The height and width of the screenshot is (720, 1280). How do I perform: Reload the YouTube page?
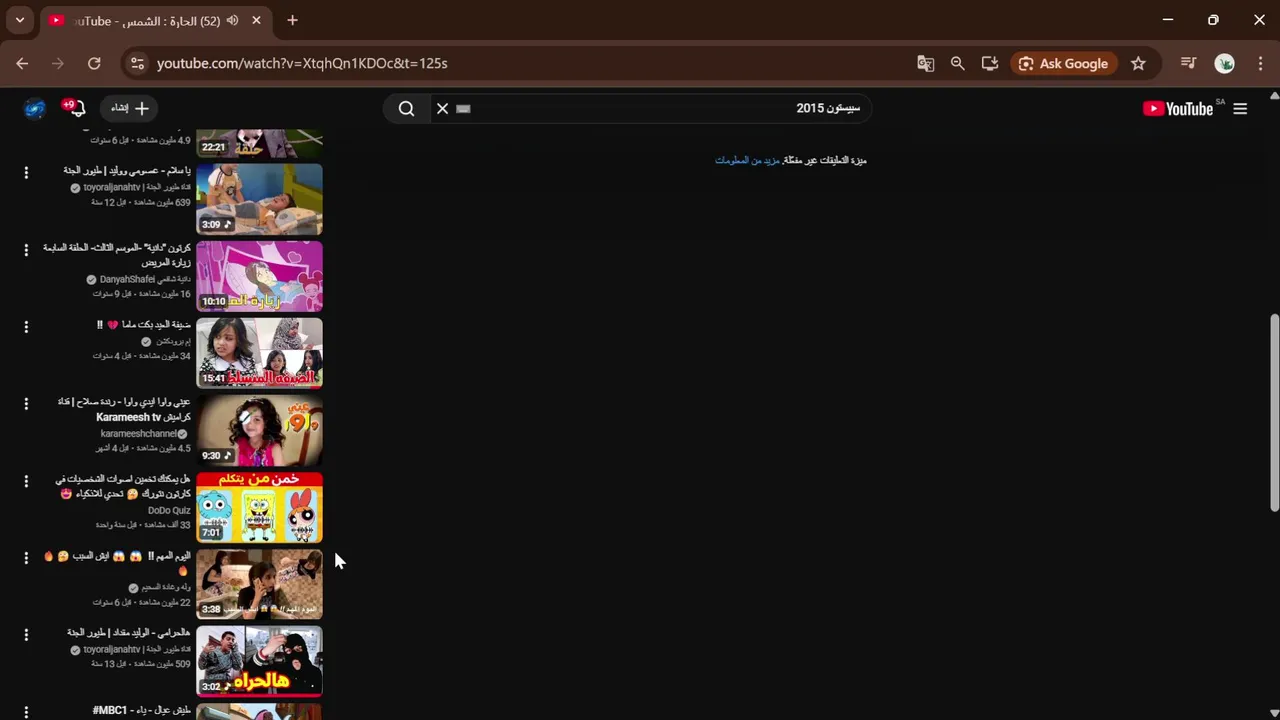[94, 63]
